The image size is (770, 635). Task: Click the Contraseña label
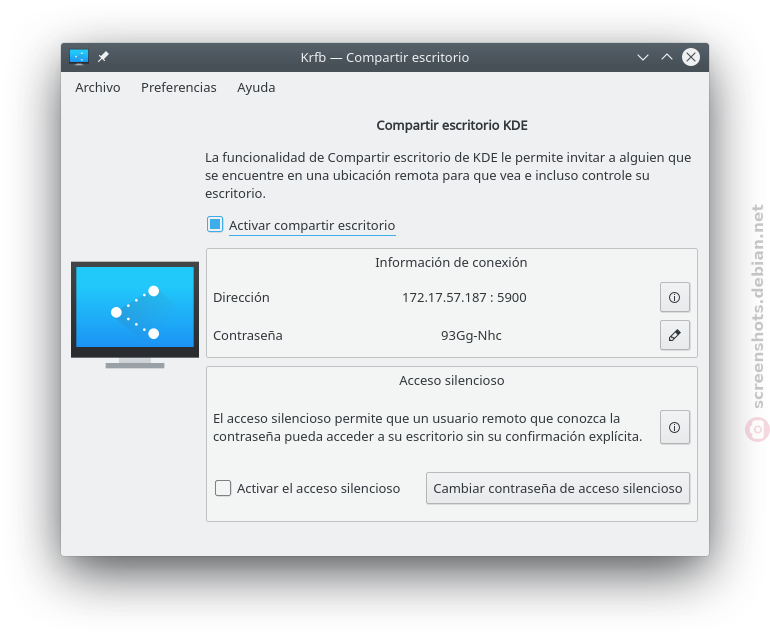(248, 335)
